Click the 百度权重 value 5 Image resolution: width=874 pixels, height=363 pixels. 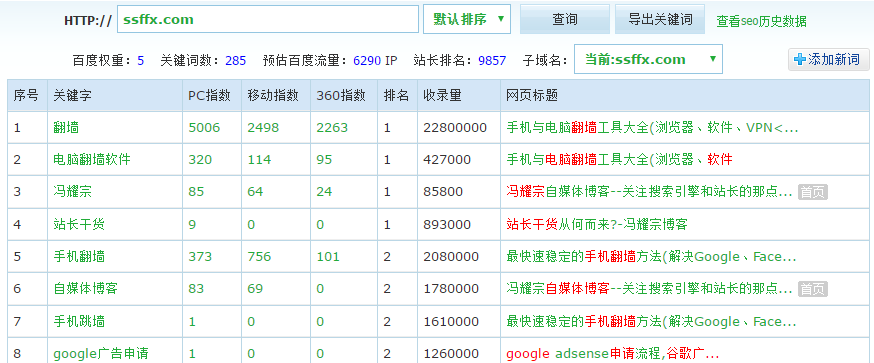(140, 61)
